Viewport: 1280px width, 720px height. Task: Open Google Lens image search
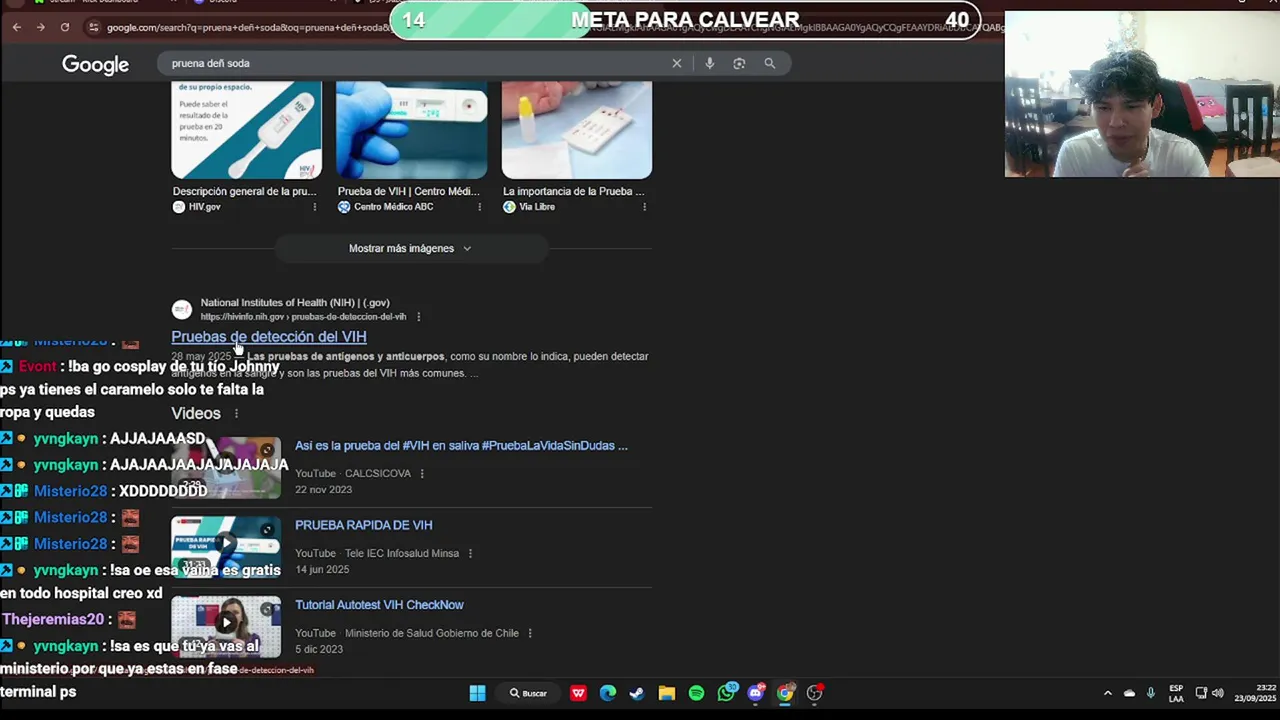tap(739, 63)
